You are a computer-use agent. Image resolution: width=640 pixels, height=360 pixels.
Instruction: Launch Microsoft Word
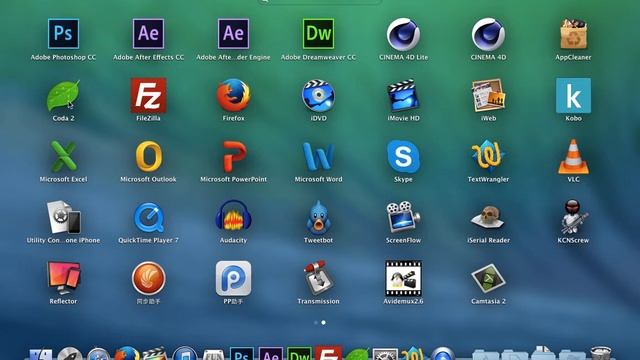(318, 156)
